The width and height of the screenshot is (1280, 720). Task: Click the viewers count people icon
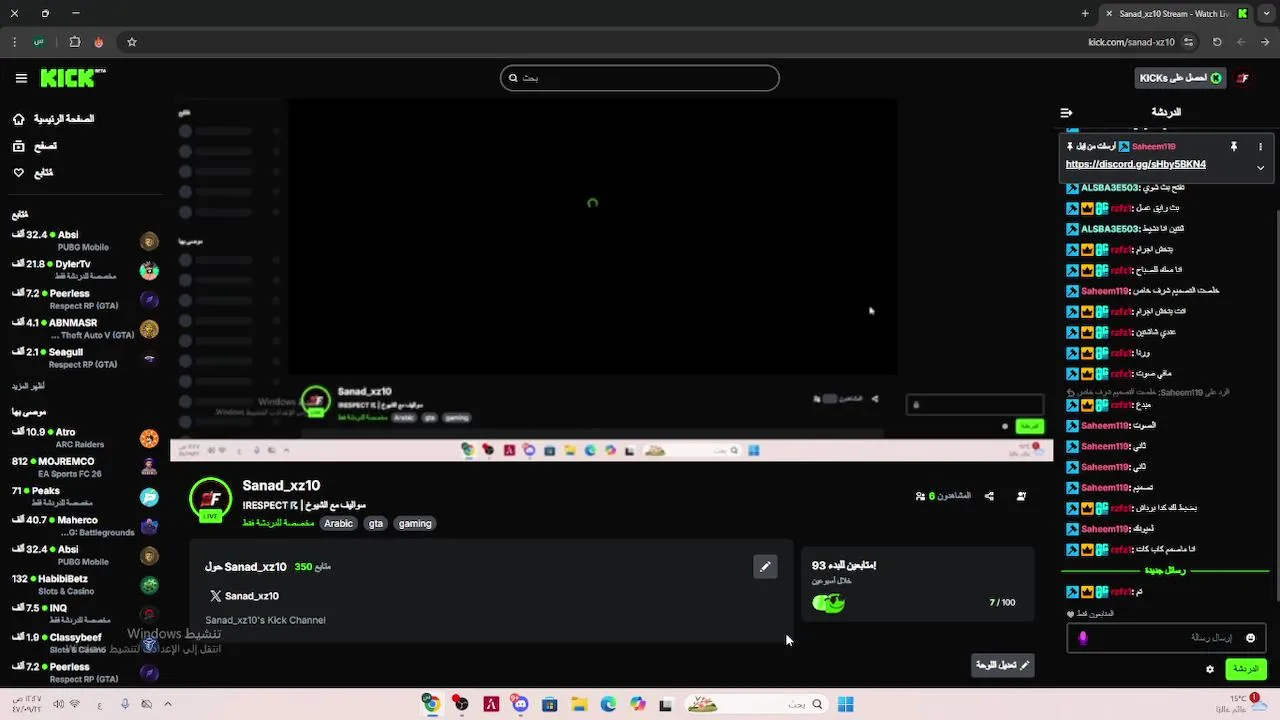[x=920, y=496]
